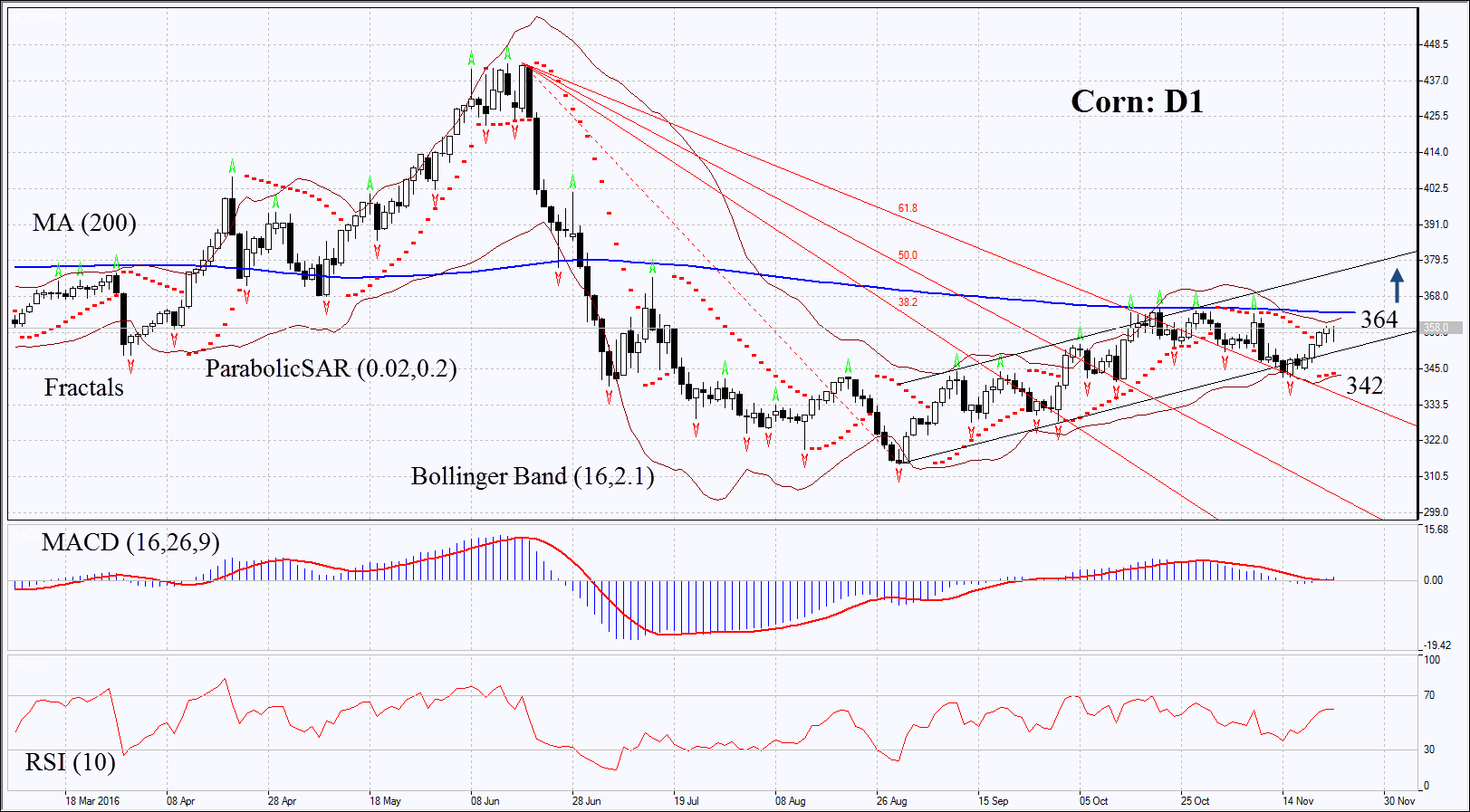Click the 299.0 price axis value
This screenshot has height=812, width=1470.
(x=1436, y=512)
